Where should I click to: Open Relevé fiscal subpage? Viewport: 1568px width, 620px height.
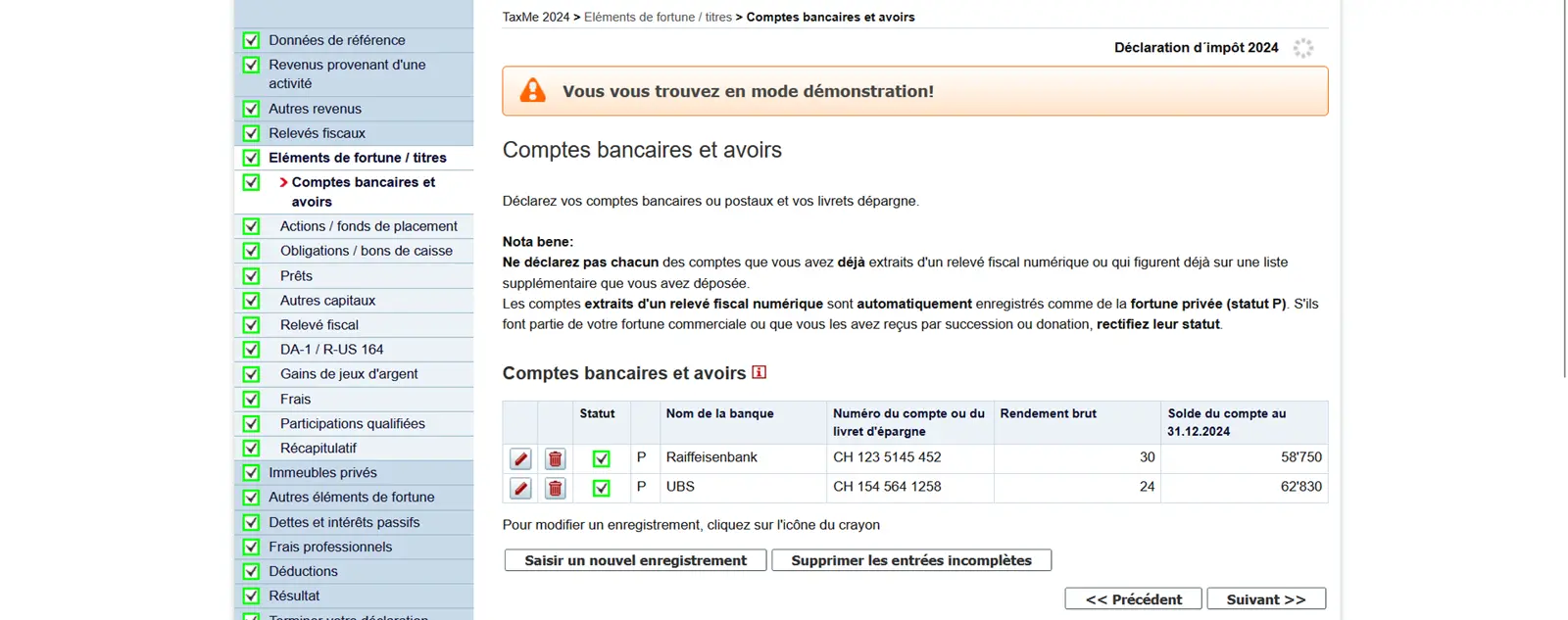point(319,325)
